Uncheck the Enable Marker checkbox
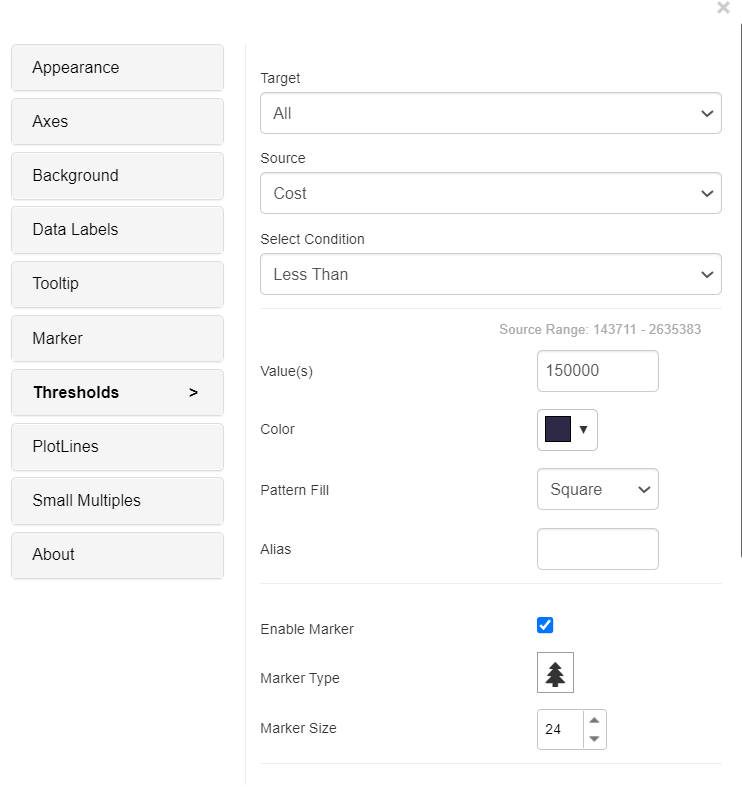 [x=545, y=626]
